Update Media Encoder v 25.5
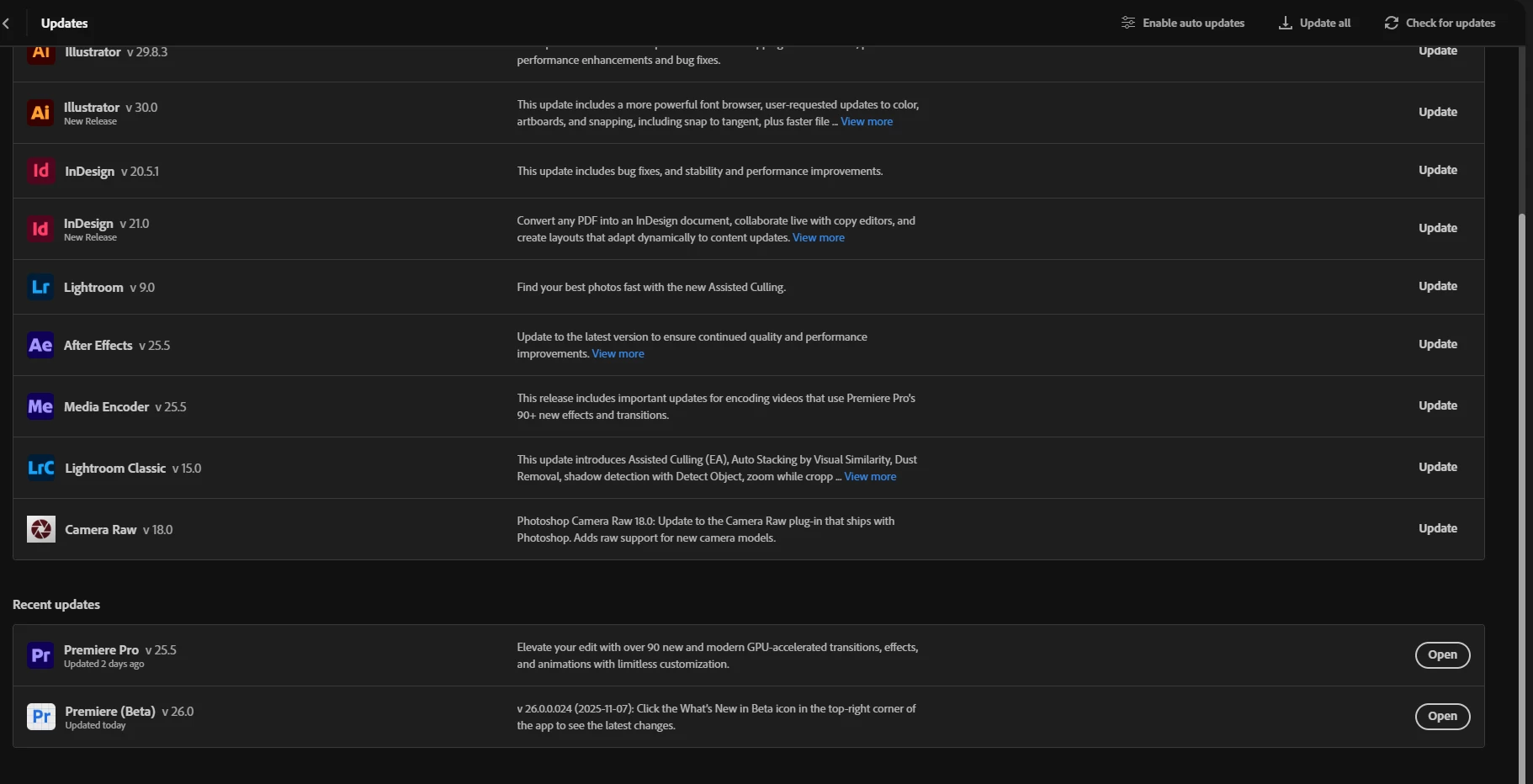 click(x=1438, y=405)
